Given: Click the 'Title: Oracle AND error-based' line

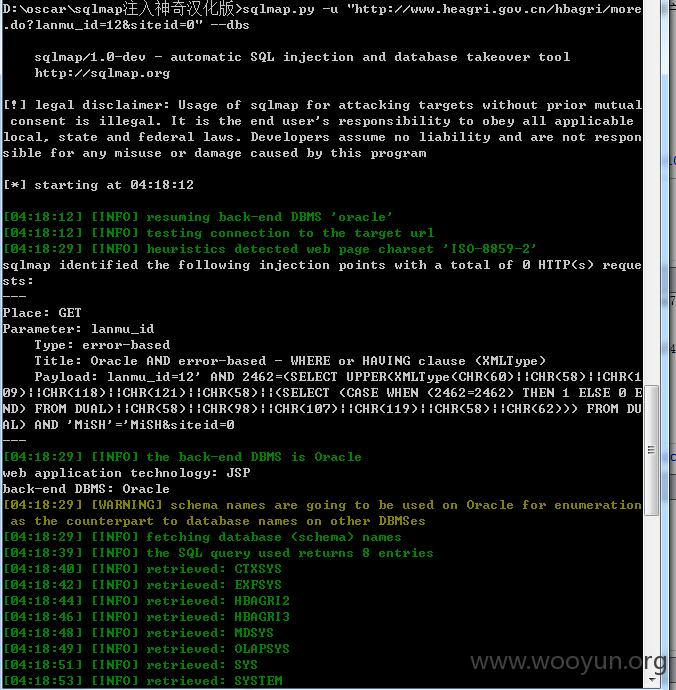Looking at the screenshot, I should pyautogui.click(x=290, y=361).
